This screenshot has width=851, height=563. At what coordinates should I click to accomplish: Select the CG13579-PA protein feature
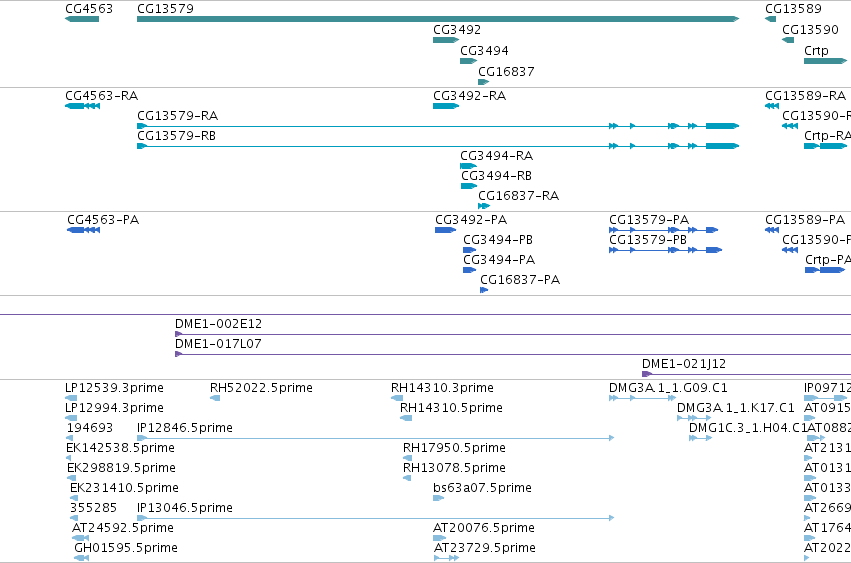(664, 230)
